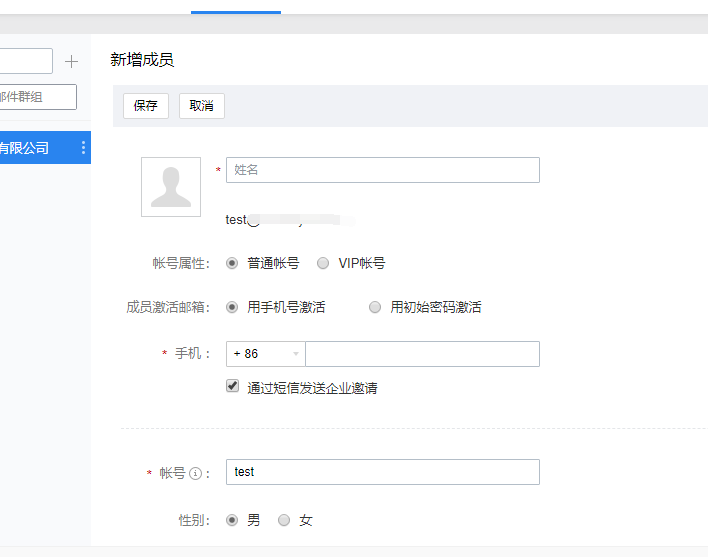Select 用手机号激活 activation method
Viewport: 708px width, 557px height.
pos(232,307)
